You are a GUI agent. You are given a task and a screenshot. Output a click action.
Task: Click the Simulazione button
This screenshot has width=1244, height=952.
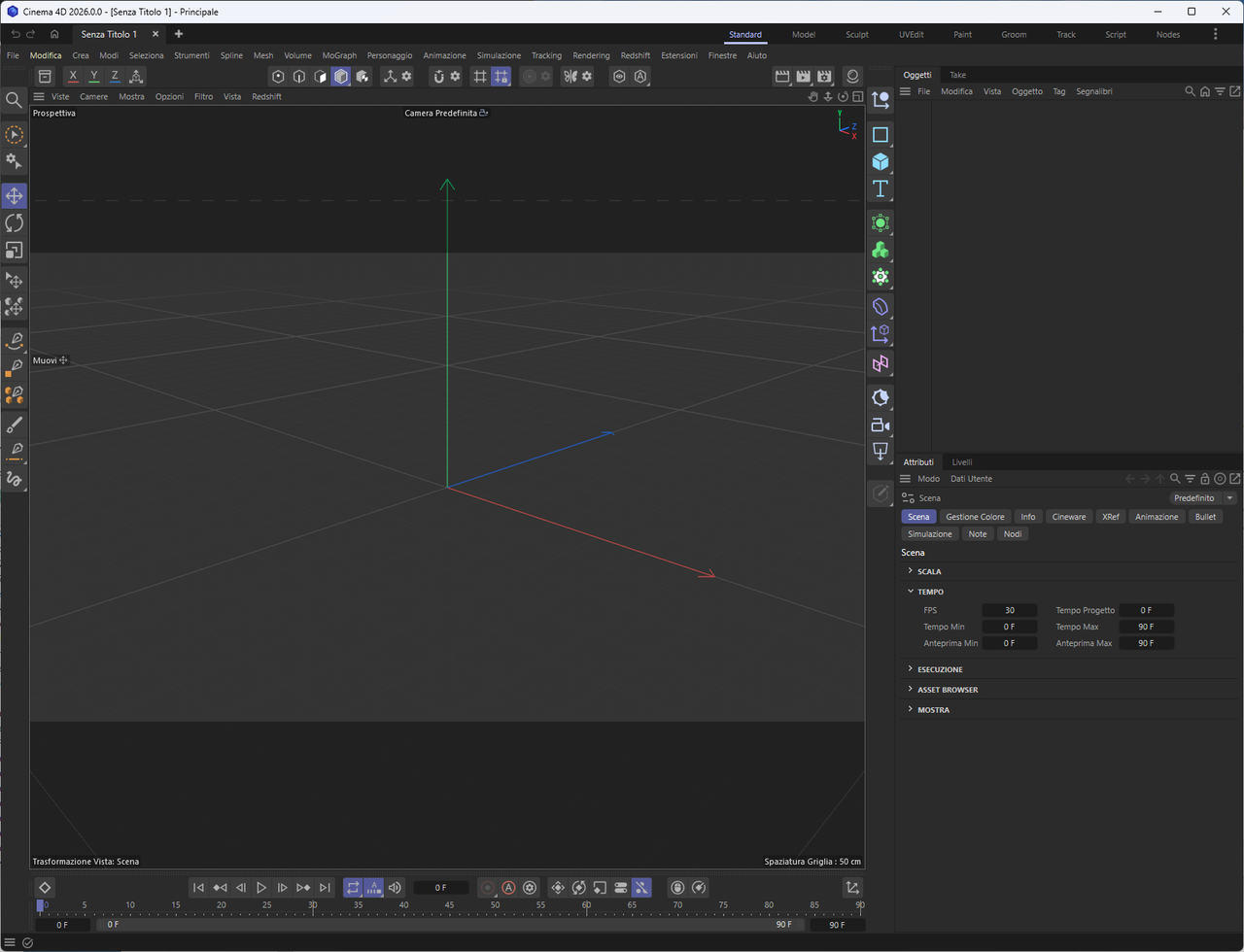[930, 534]
